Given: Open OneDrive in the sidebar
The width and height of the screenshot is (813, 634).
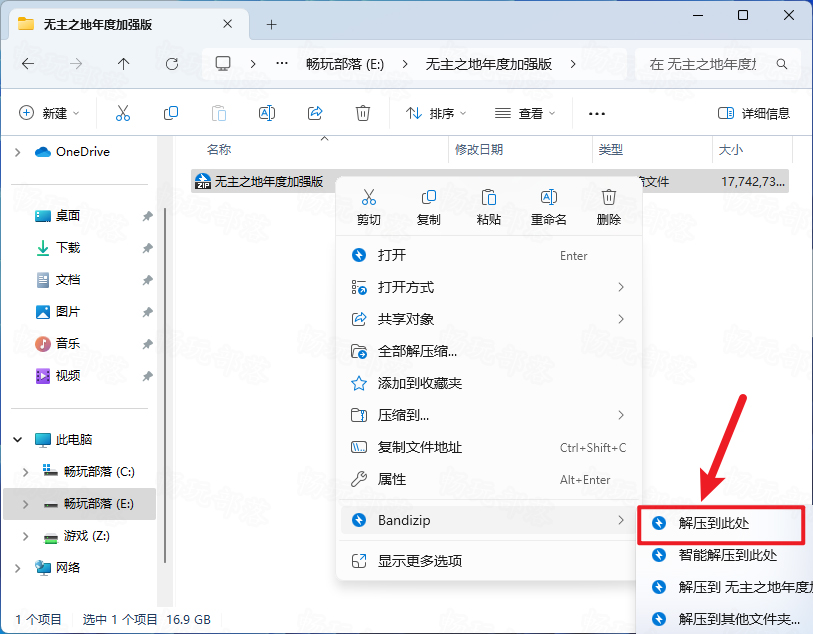Looking at the screenshot, I should click(x=73, y=152).
